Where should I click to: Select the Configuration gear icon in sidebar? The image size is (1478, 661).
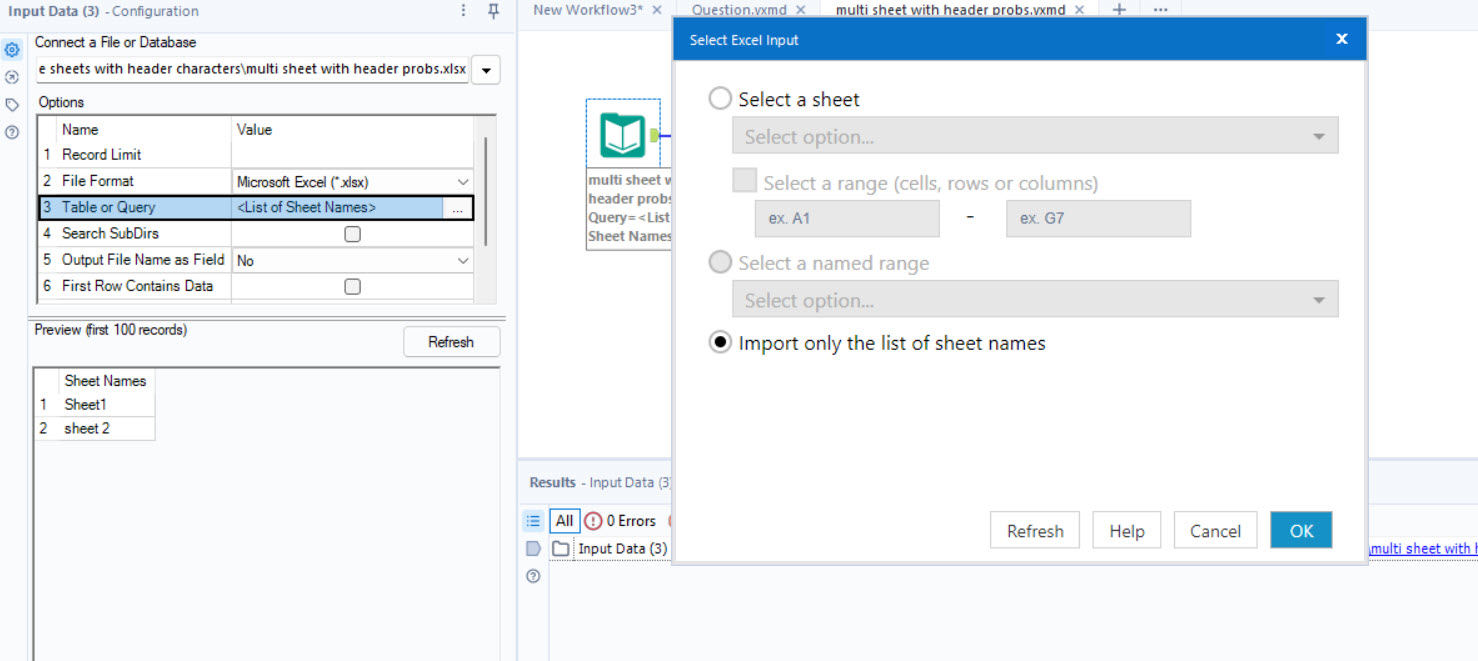(x=12, y=48)
